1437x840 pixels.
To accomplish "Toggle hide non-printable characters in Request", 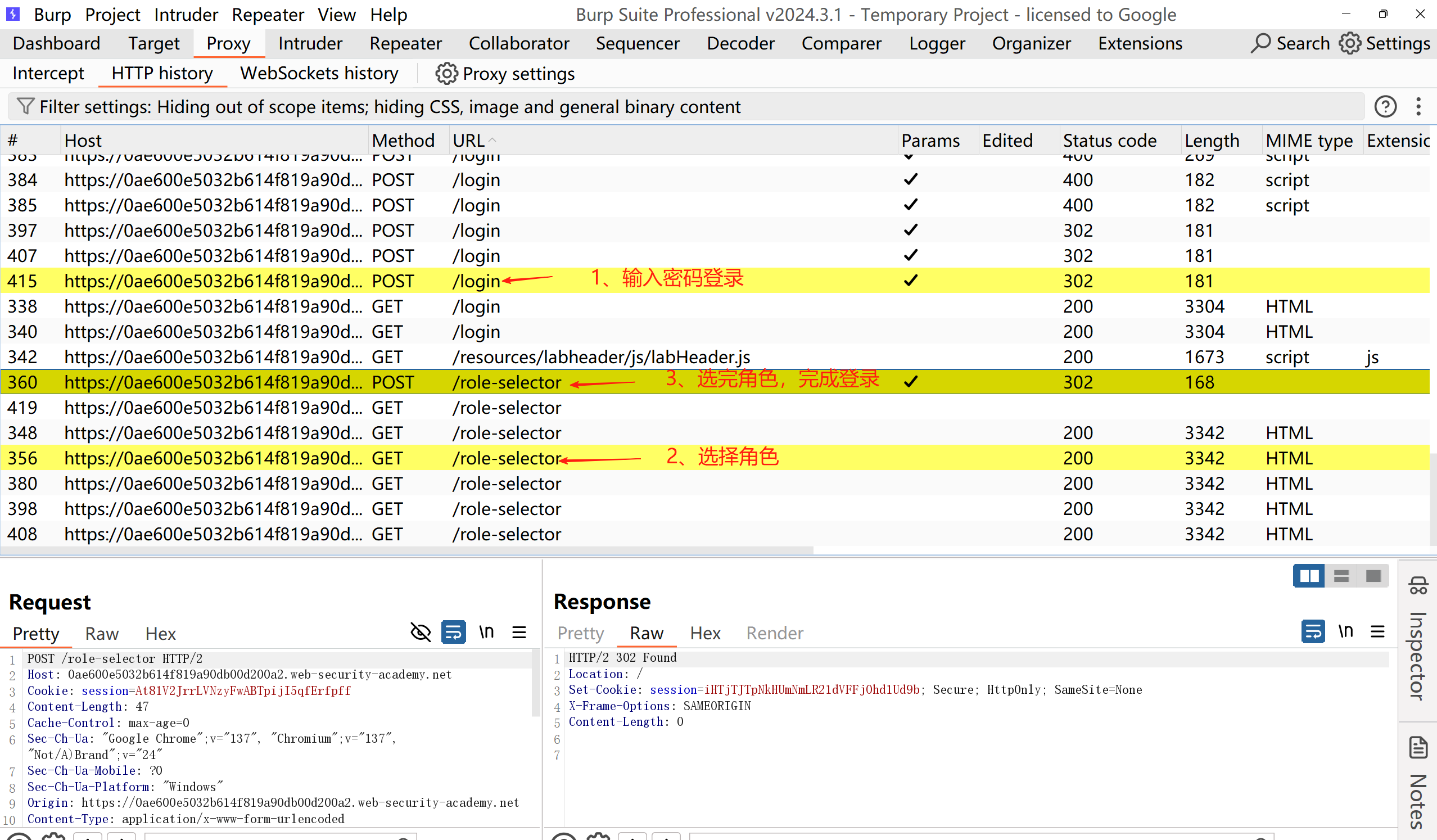I will pos(421,633).
